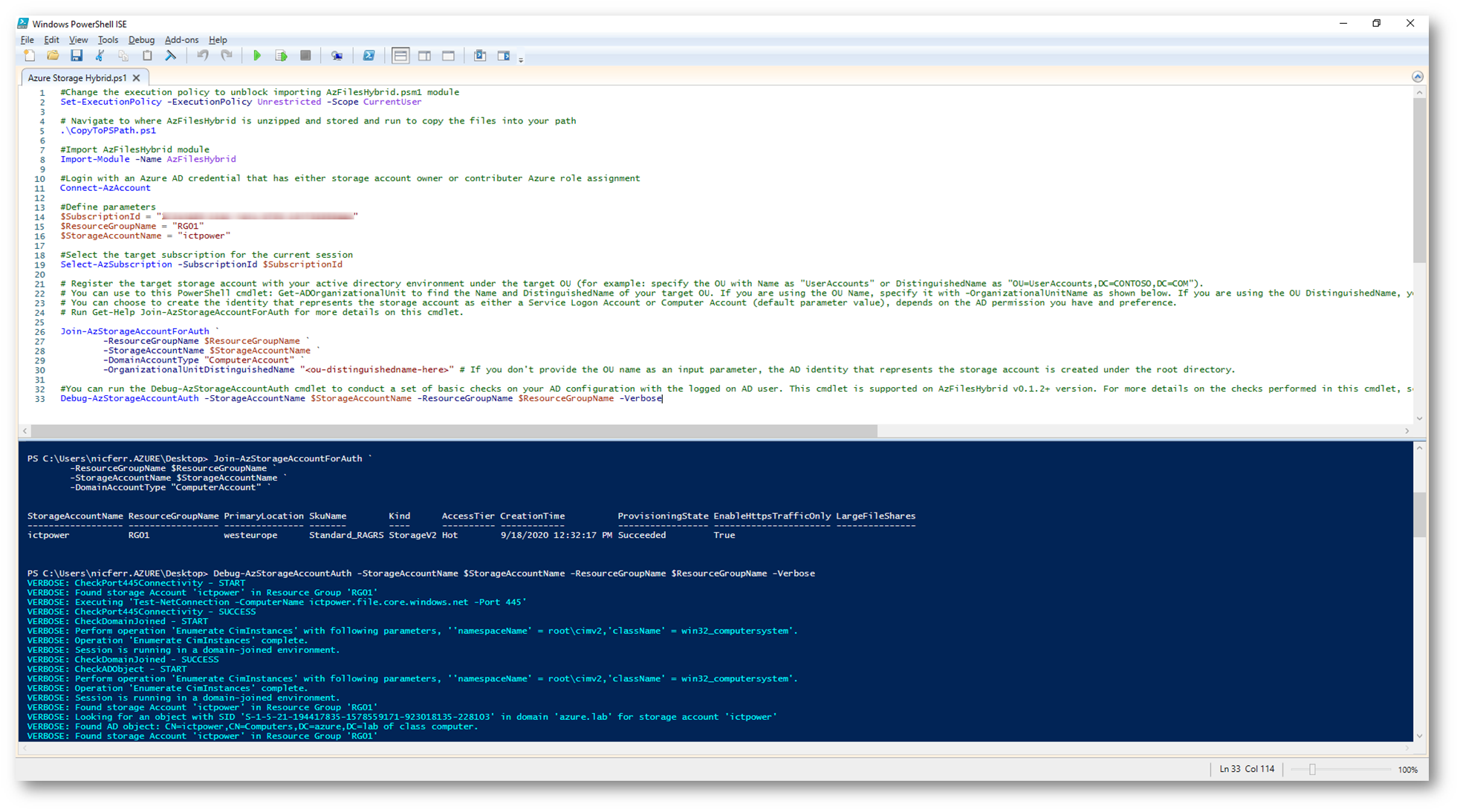Show script pane maximized
1460x812 pixels.
tap(448, 56)
